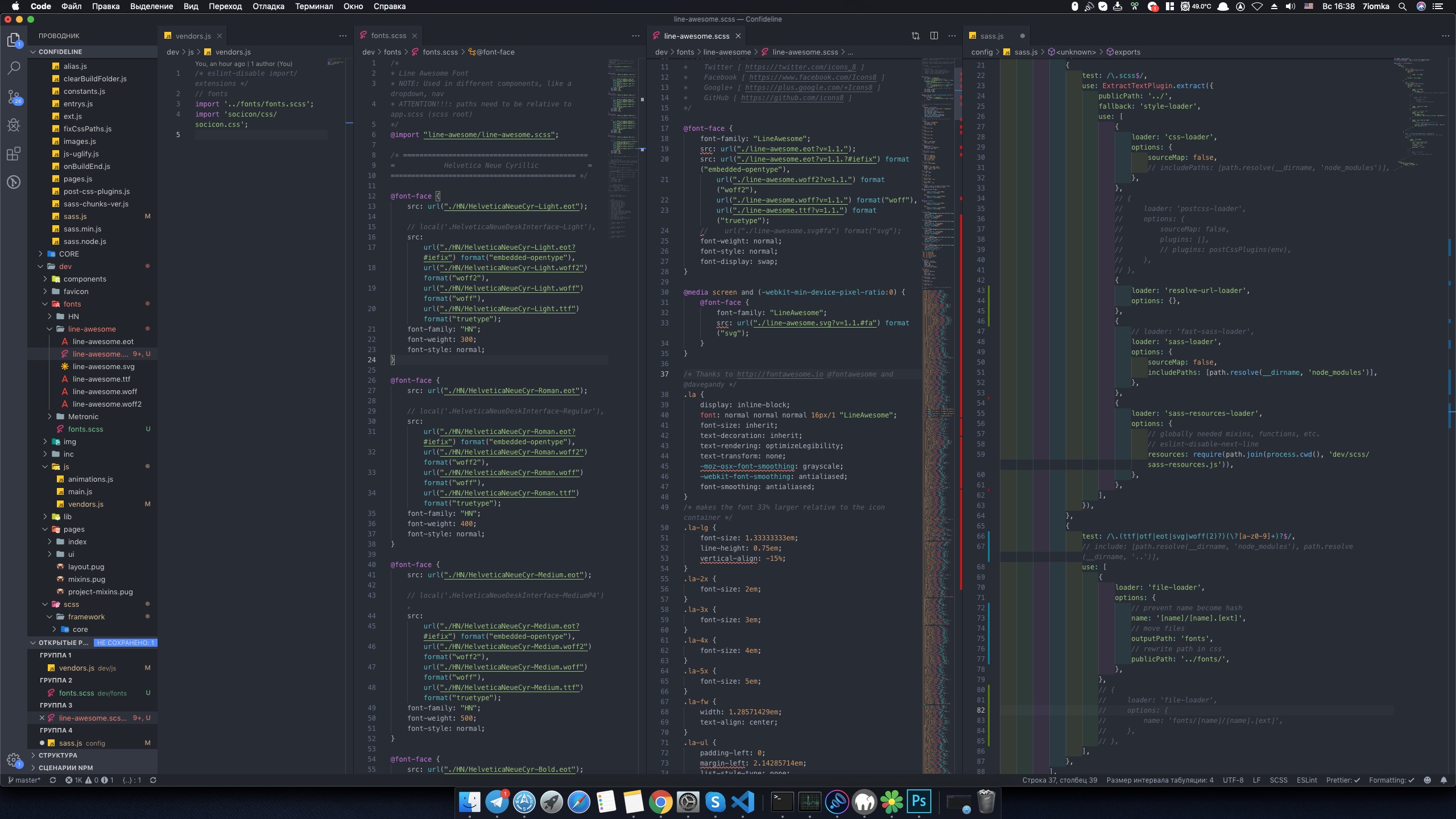Click the line-awesome.scss editor minimap
1456x819 pixels.
point(938,415)
